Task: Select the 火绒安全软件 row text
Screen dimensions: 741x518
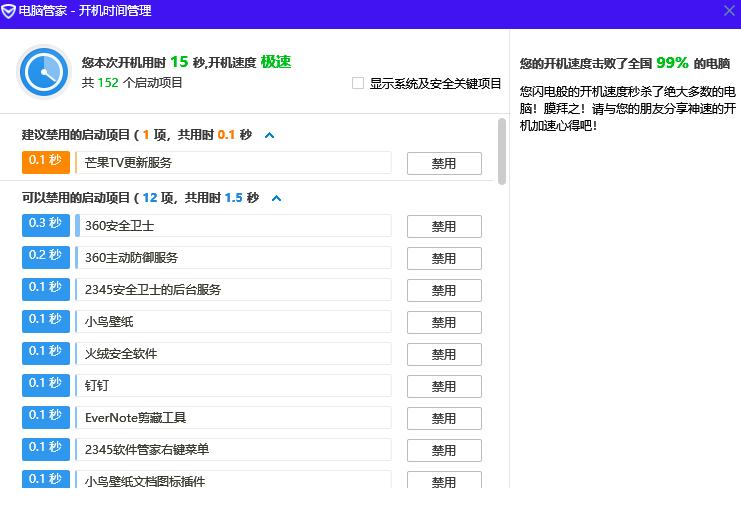Action: pos(121,354)
